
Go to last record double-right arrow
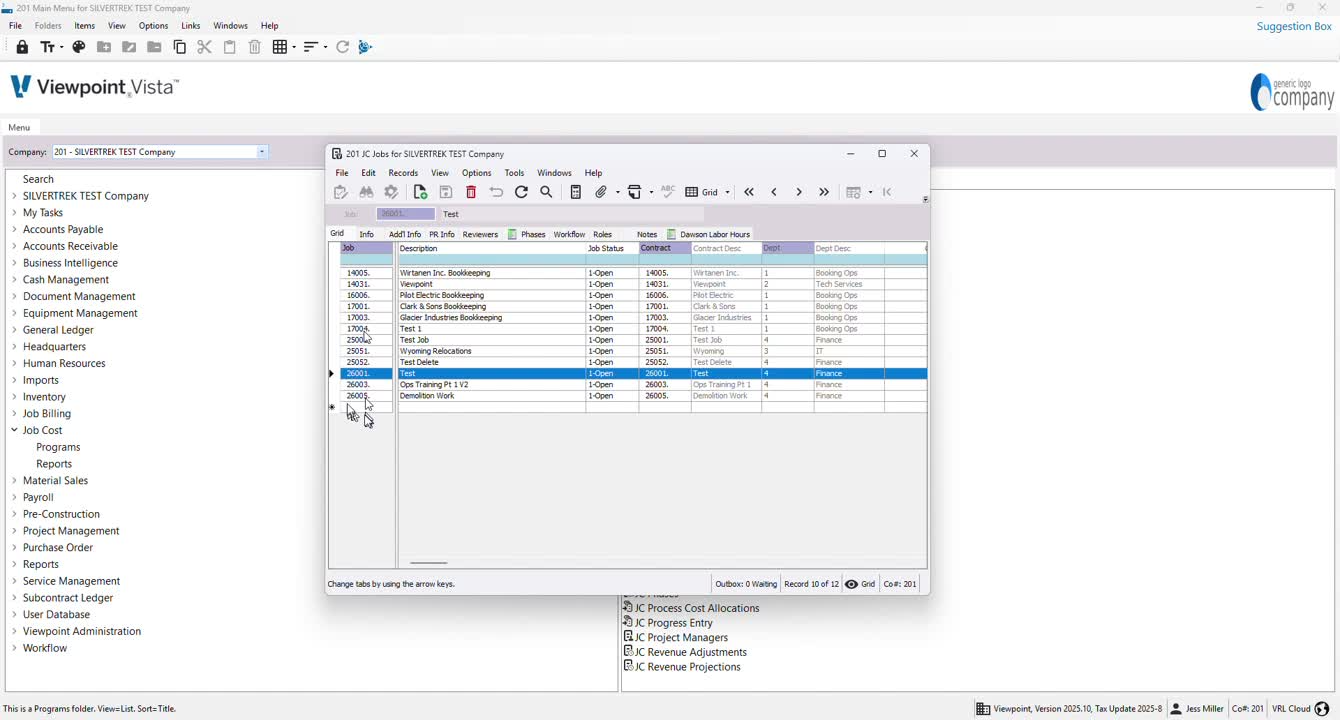coord(824,192)
